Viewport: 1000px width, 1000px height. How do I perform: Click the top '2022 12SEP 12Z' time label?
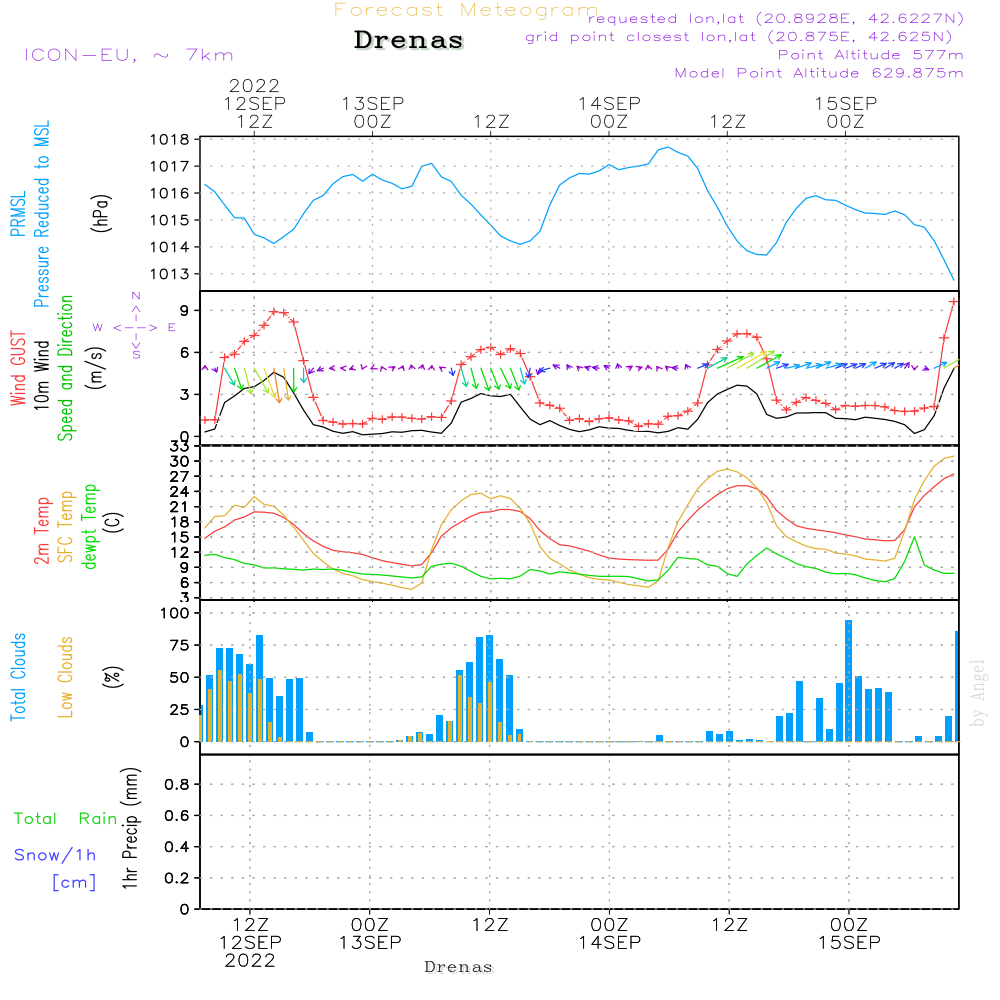point(254,103)
